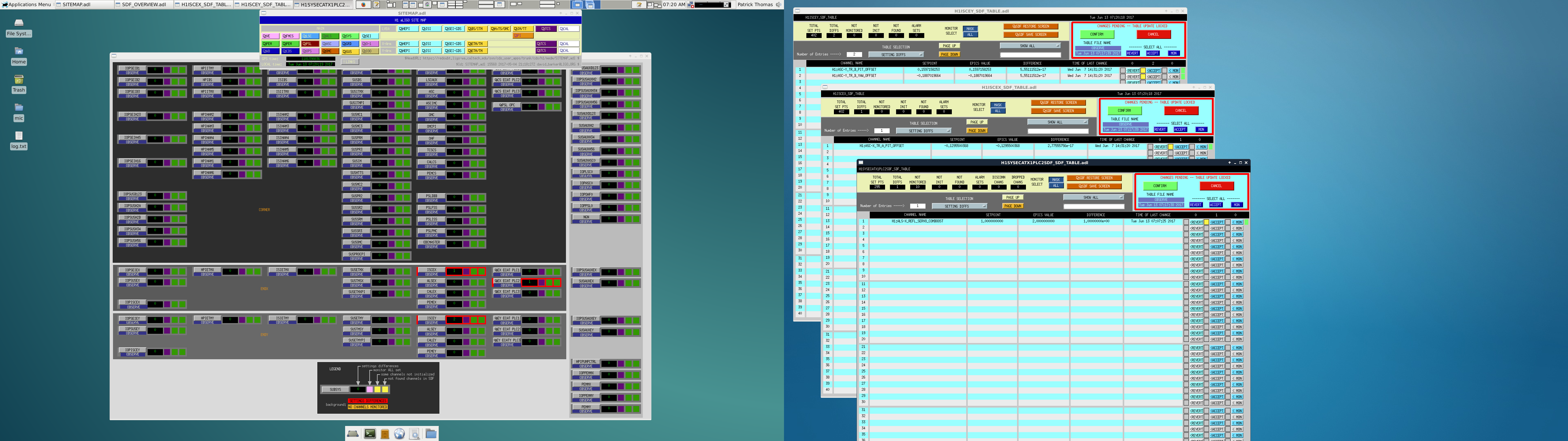Check revert box for H1:ASC-Y_TR_B_PIT_OFFSET in ISCEY table
The height and width of the screenshot is (441, 1568).
point(1123,71)
